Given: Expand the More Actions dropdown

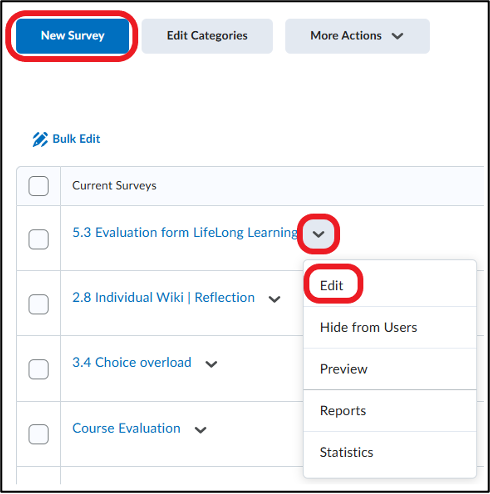Looking at the screenshot, I should pos(357,36).
